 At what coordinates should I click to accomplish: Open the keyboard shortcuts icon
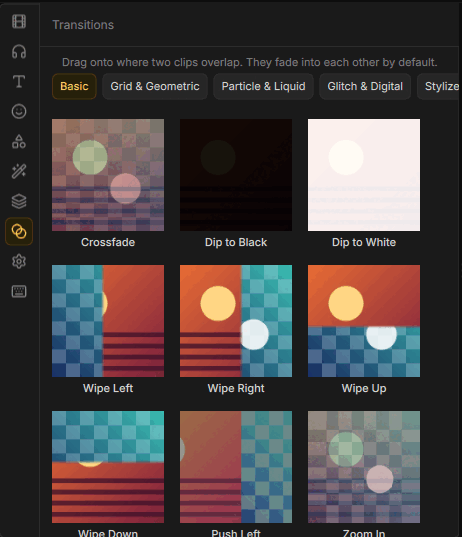coord(19,291)
